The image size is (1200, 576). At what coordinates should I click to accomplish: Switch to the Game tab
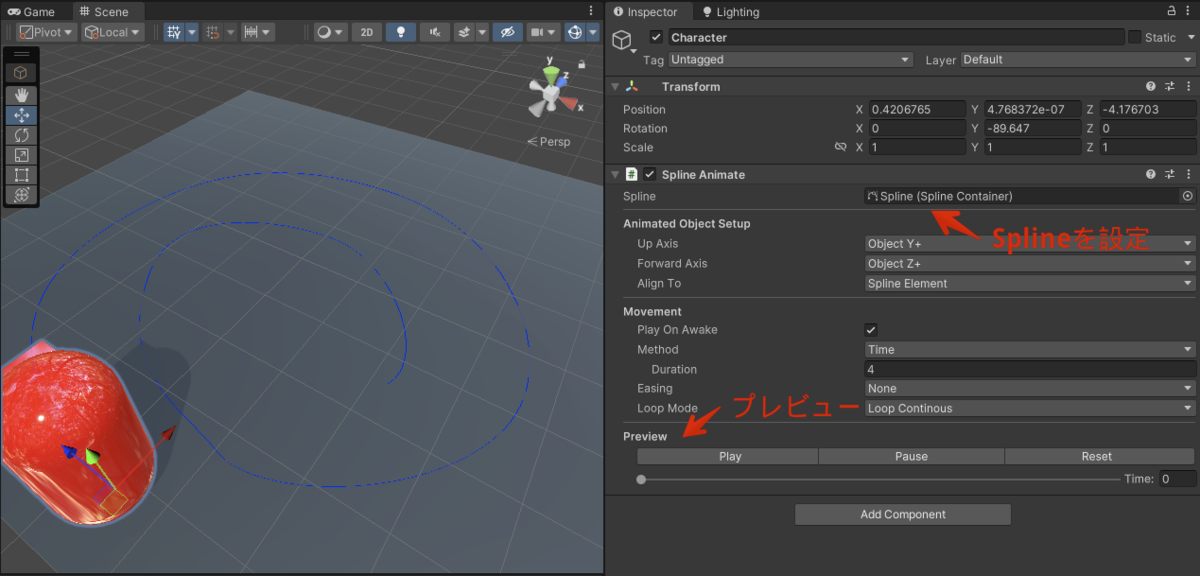(x=31, y=12)
